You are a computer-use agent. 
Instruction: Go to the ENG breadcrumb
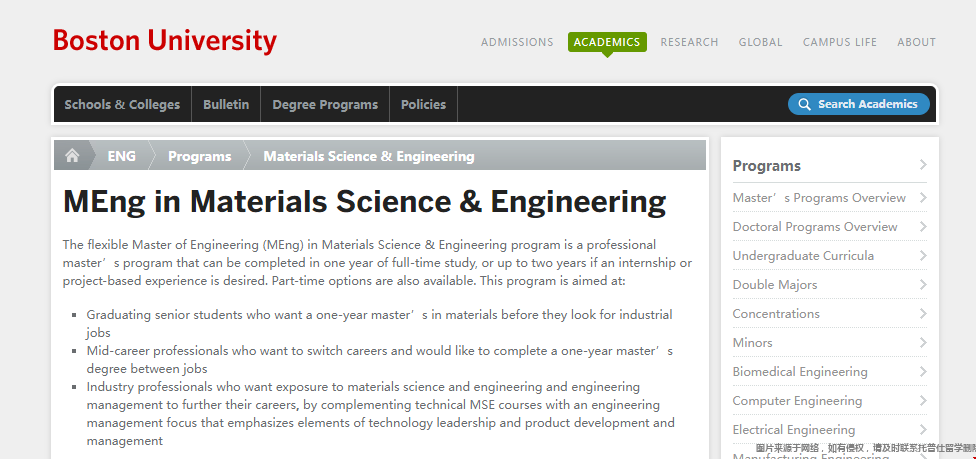121,156
